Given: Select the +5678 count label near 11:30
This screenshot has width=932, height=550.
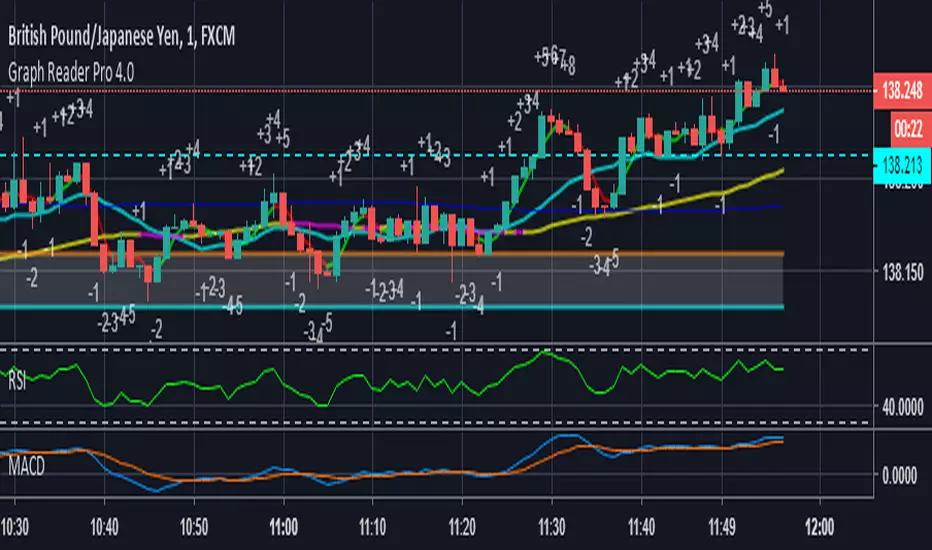Looking at the screenshot, I should point(555,59).
